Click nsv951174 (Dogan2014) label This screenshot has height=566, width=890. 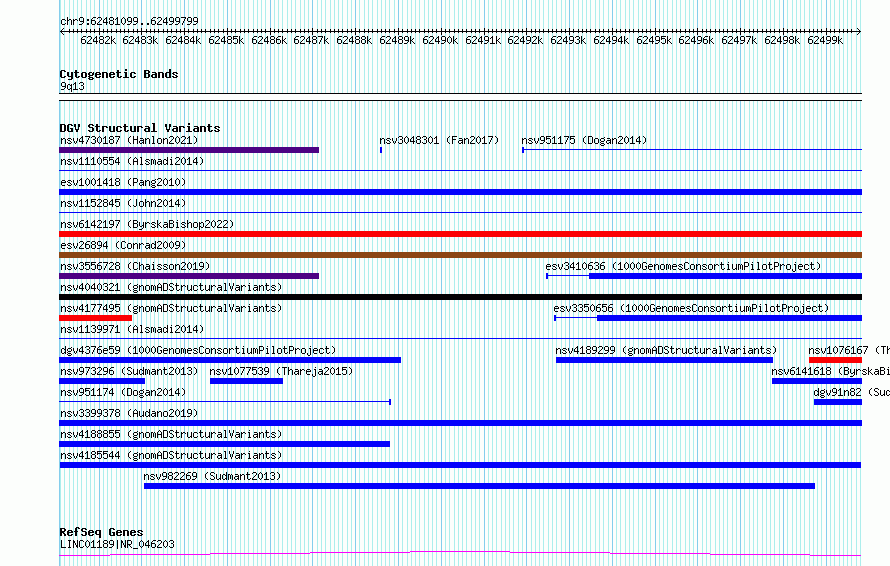(x=123, y=392)
